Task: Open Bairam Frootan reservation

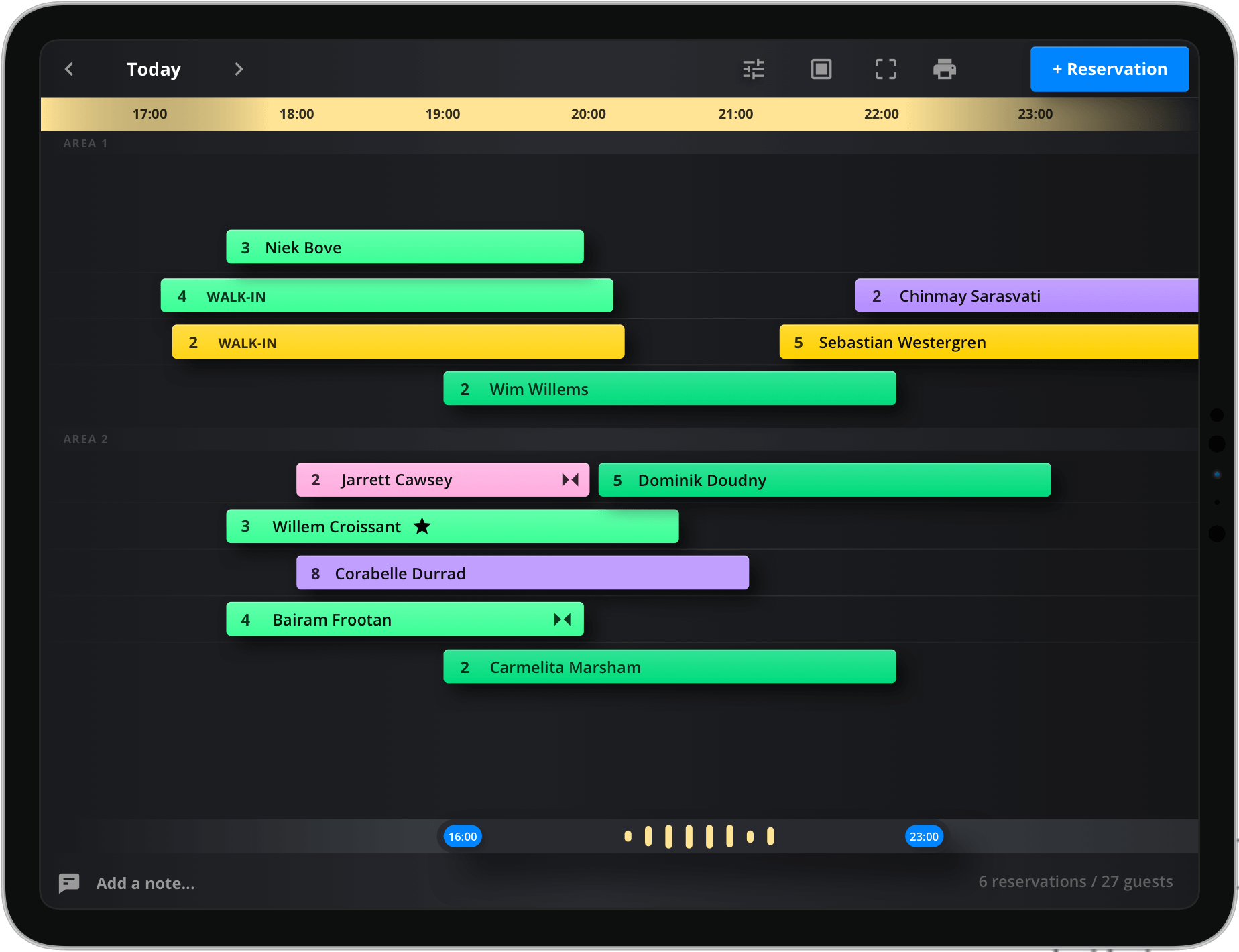Action: coord(405,619)
